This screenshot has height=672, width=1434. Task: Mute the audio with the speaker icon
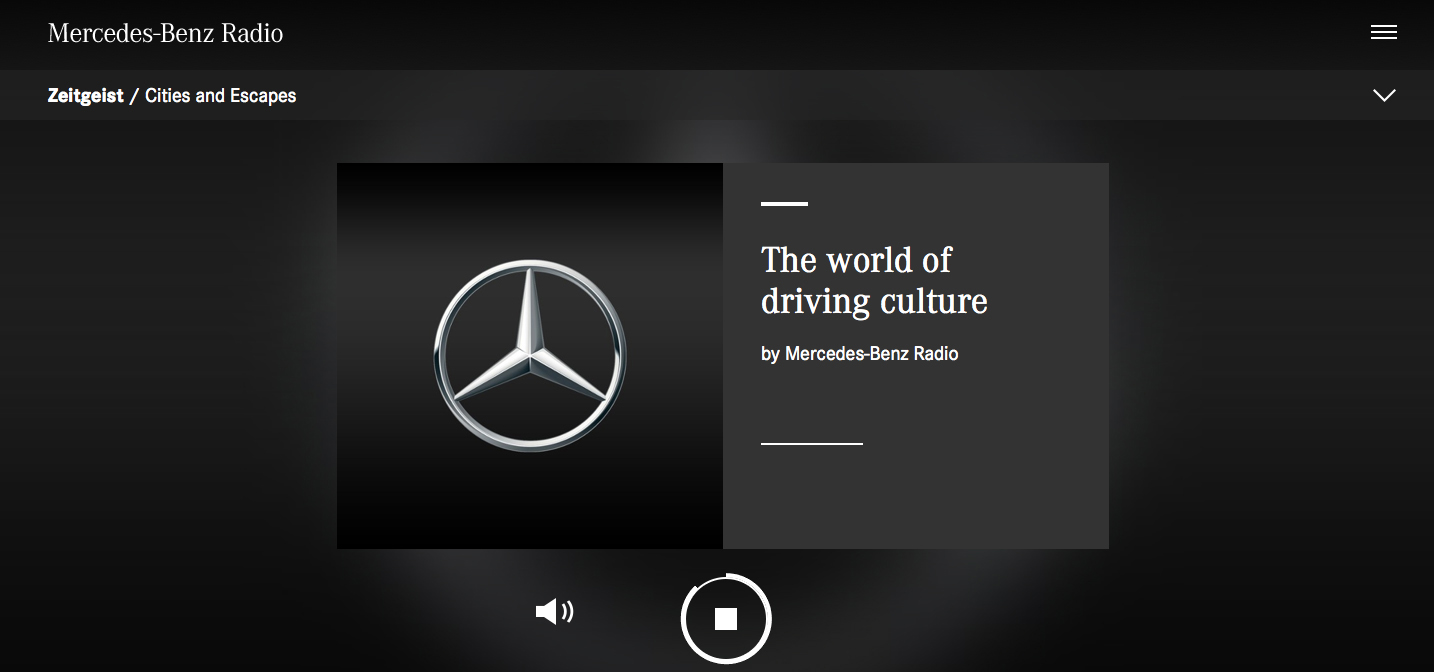point(553,611)
